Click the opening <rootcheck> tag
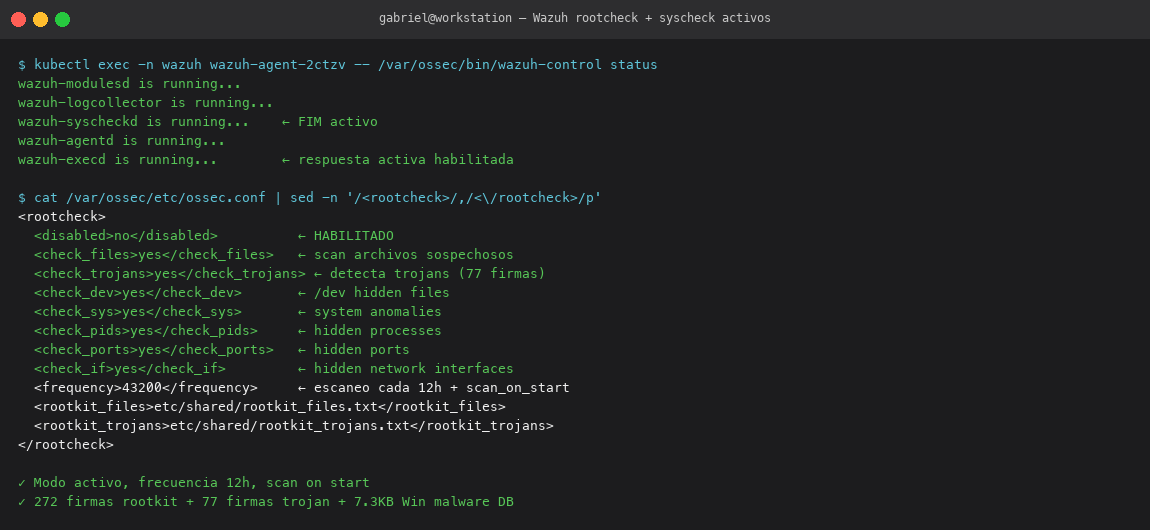The width and height of the screenshot is (1150, 530). [62, 217]
